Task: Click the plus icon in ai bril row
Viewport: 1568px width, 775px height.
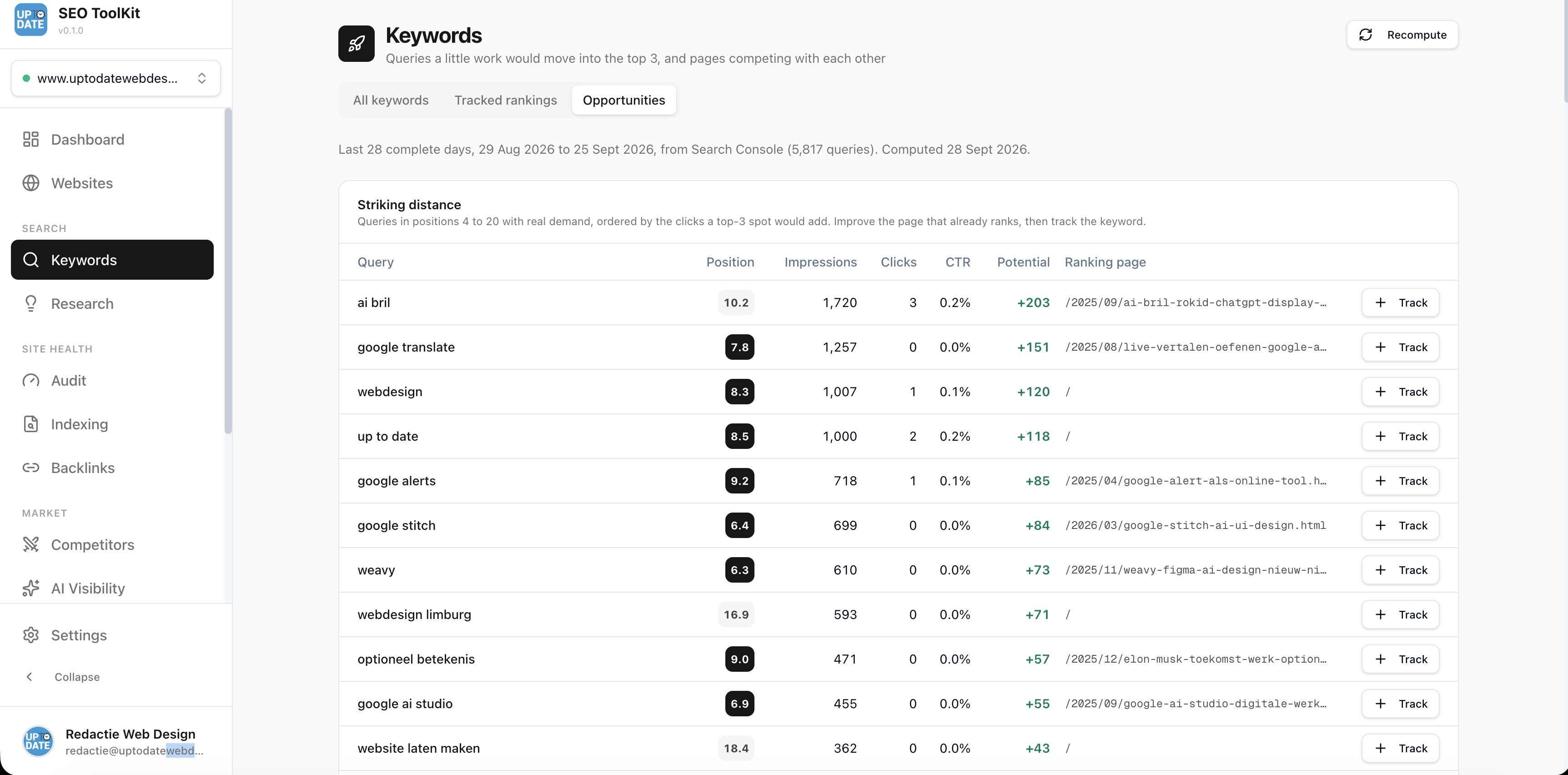Action: pyautogui.click(x=1381, y=302)
